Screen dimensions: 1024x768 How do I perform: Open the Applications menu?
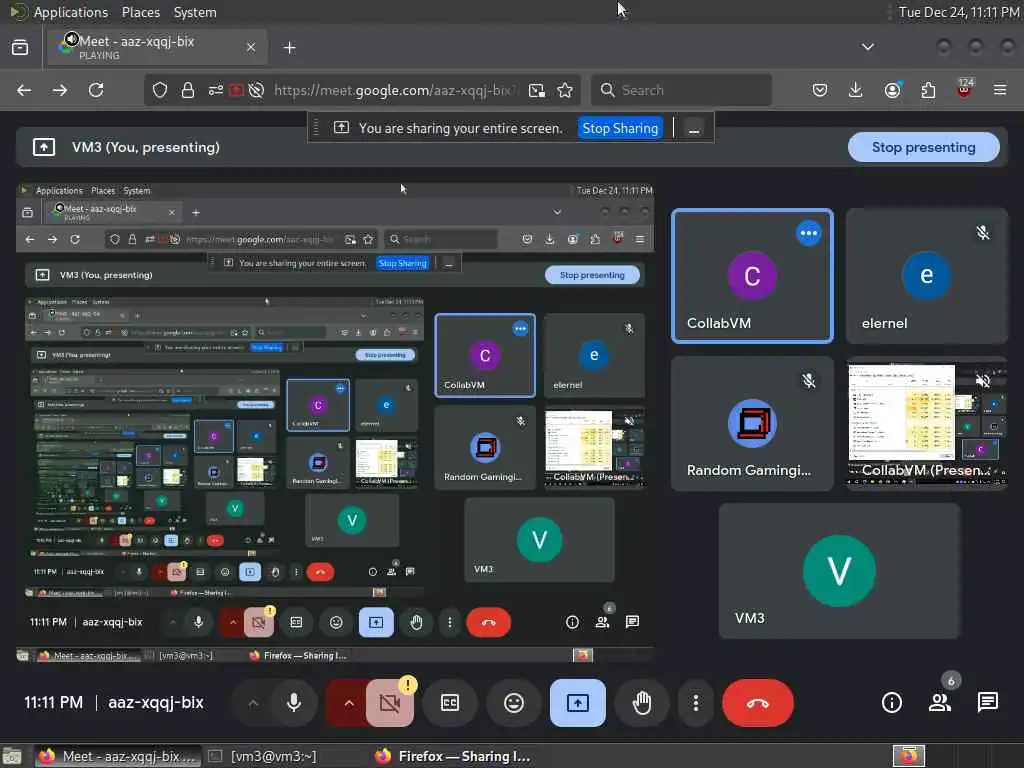click(x=71, y=12)
